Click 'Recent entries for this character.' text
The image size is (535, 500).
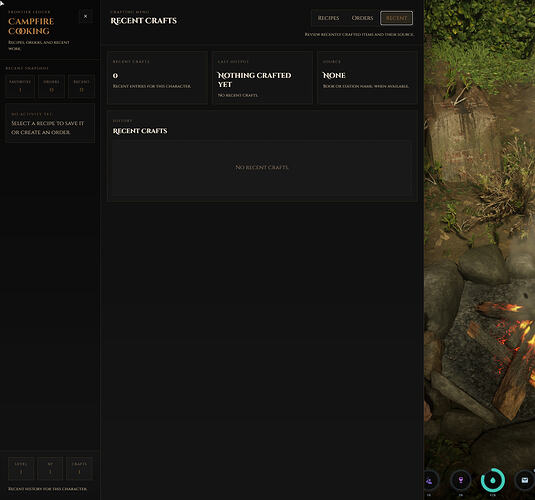[x=152, y=86]
